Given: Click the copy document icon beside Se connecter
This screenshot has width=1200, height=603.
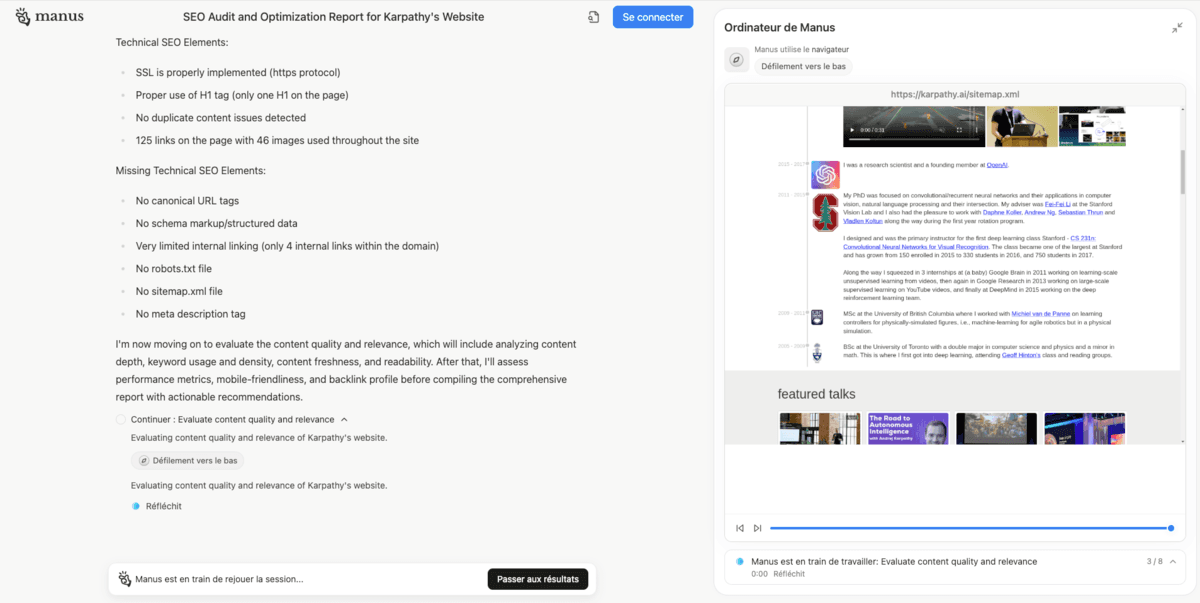Looking at the screenshot, I should (593, 17).
